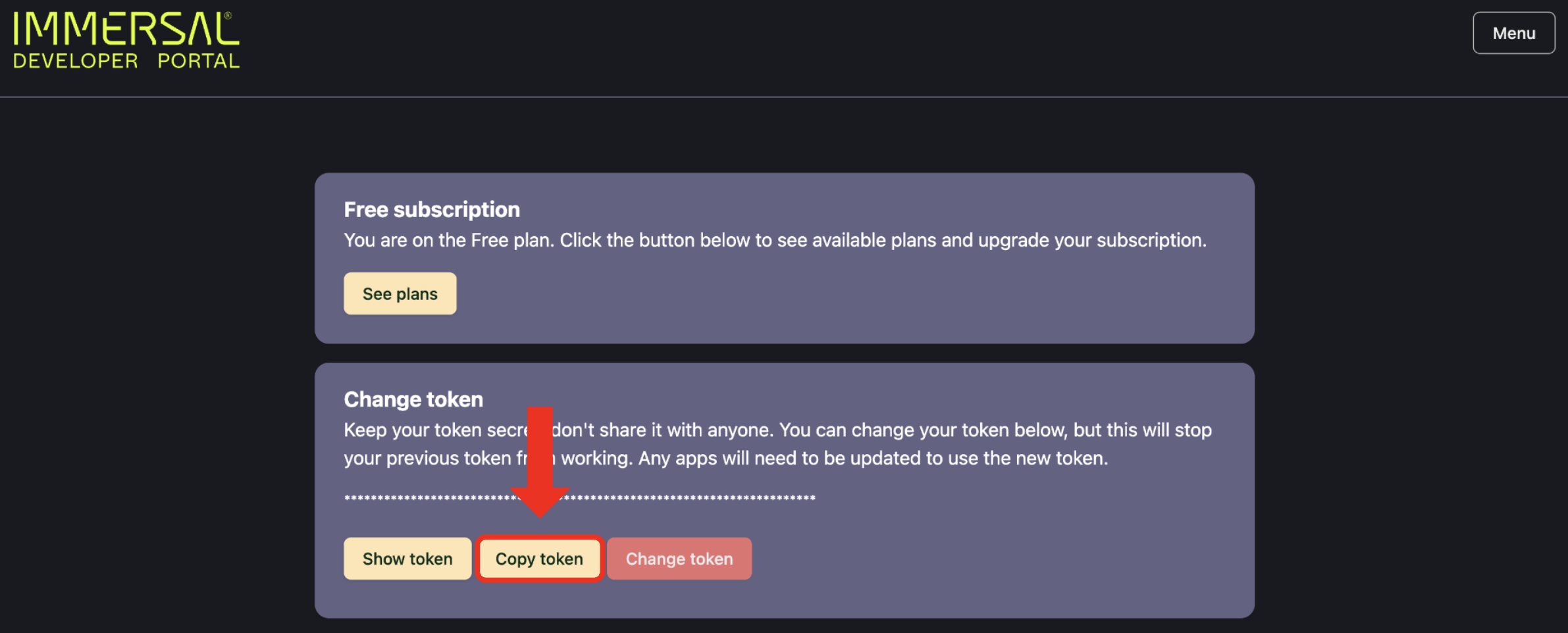The width and height of the screenshot is (1568, 633).
Task: Click the 'your previous token' line of text
Action: [x=725, y=458]
